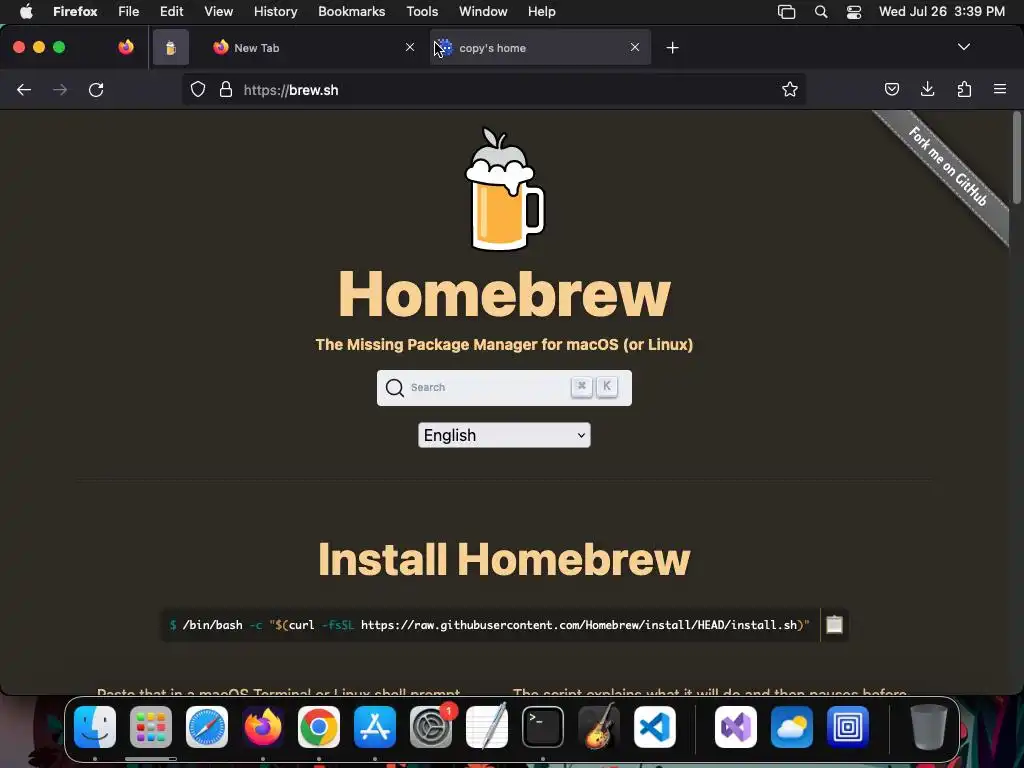Click The Missing Package Manager tagline
Screen dimensions: 1024x768
(x=504, y=345)
